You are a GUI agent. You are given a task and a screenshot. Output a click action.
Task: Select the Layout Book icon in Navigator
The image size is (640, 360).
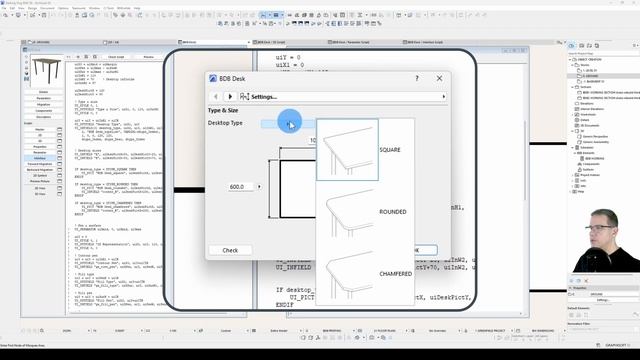[589, 46]
